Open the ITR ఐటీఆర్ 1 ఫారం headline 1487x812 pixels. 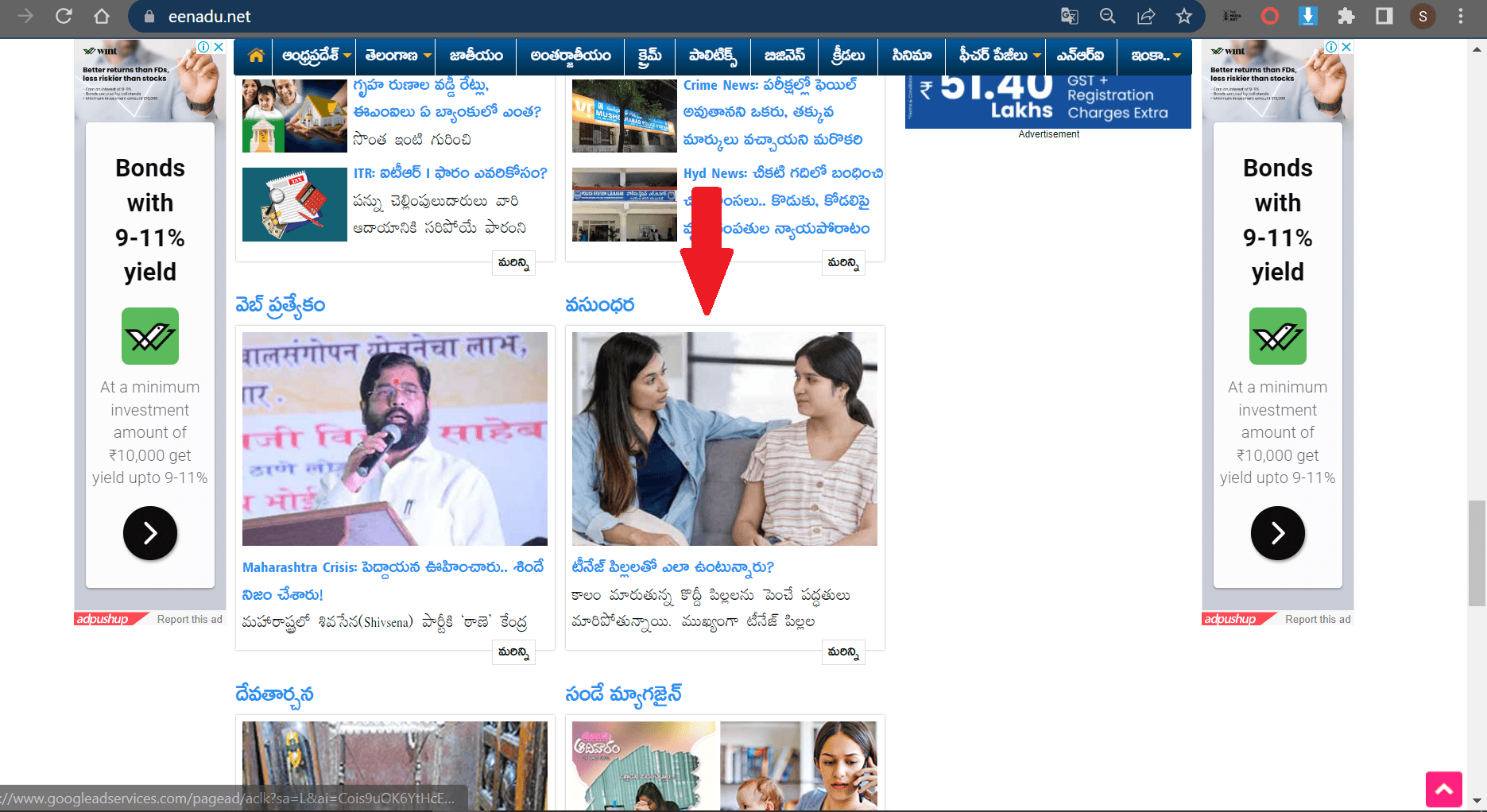click(x=451, y=173)
